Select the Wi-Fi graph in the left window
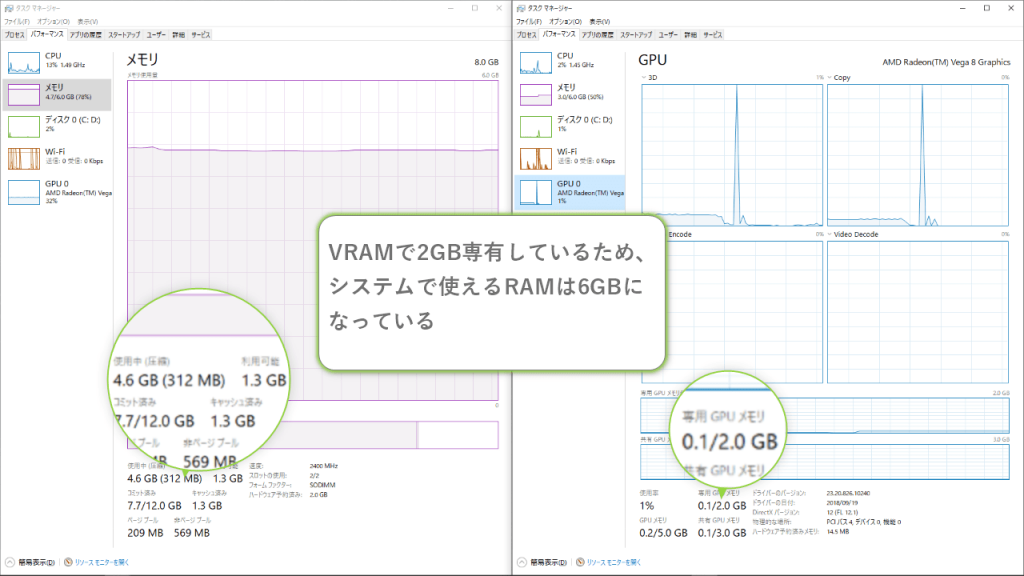 pyautogui.click(x=22, y=157)
